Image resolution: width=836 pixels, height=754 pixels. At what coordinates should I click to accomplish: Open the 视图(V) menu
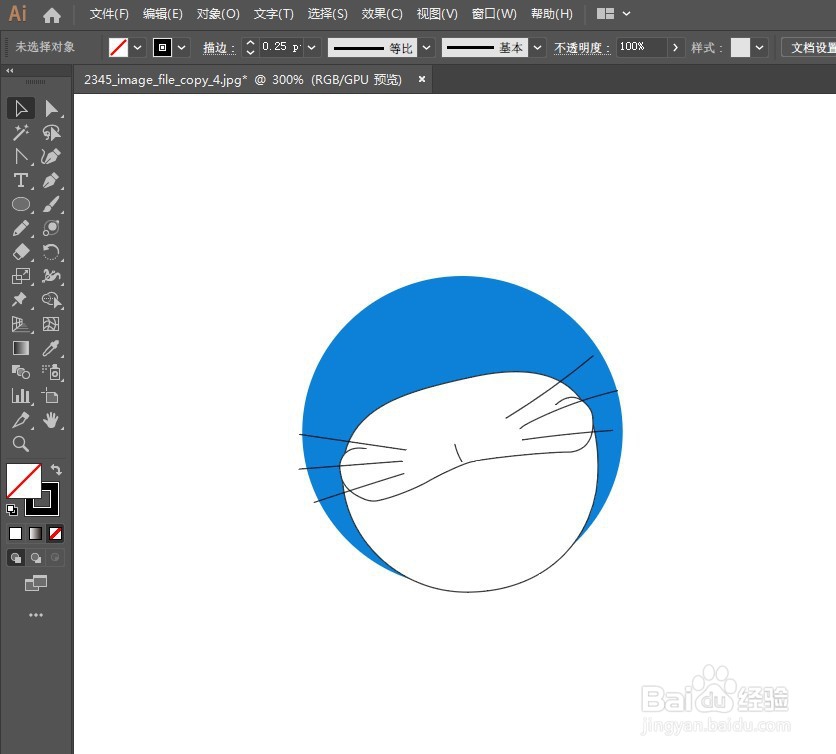tap(437, 14)
